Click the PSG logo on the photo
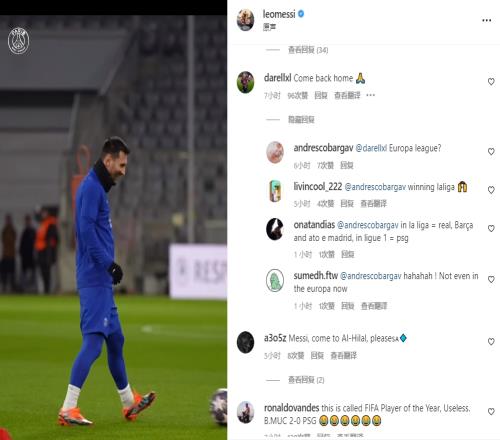This screenshot has width=500, height=440. pyautogui.click(x=18, y=41)
